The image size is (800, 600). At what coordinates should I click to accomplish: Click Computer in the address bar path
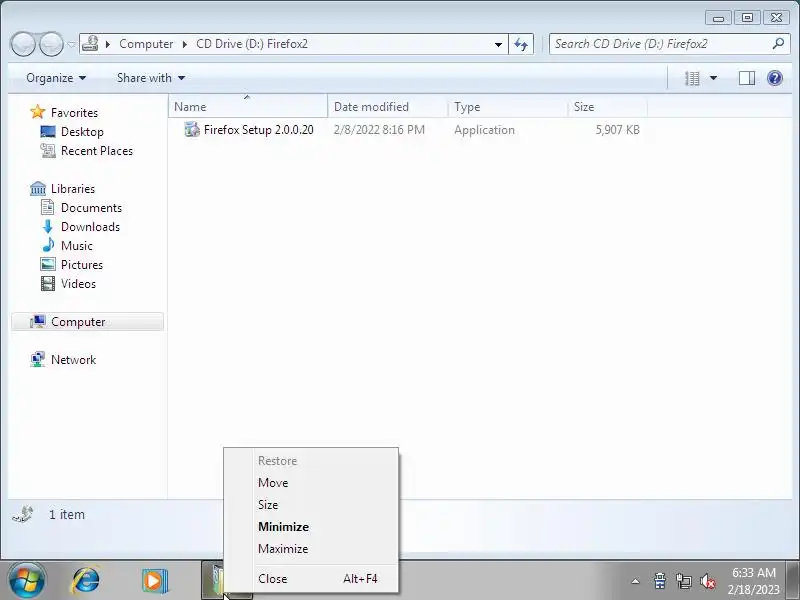[x=146, y=44]
